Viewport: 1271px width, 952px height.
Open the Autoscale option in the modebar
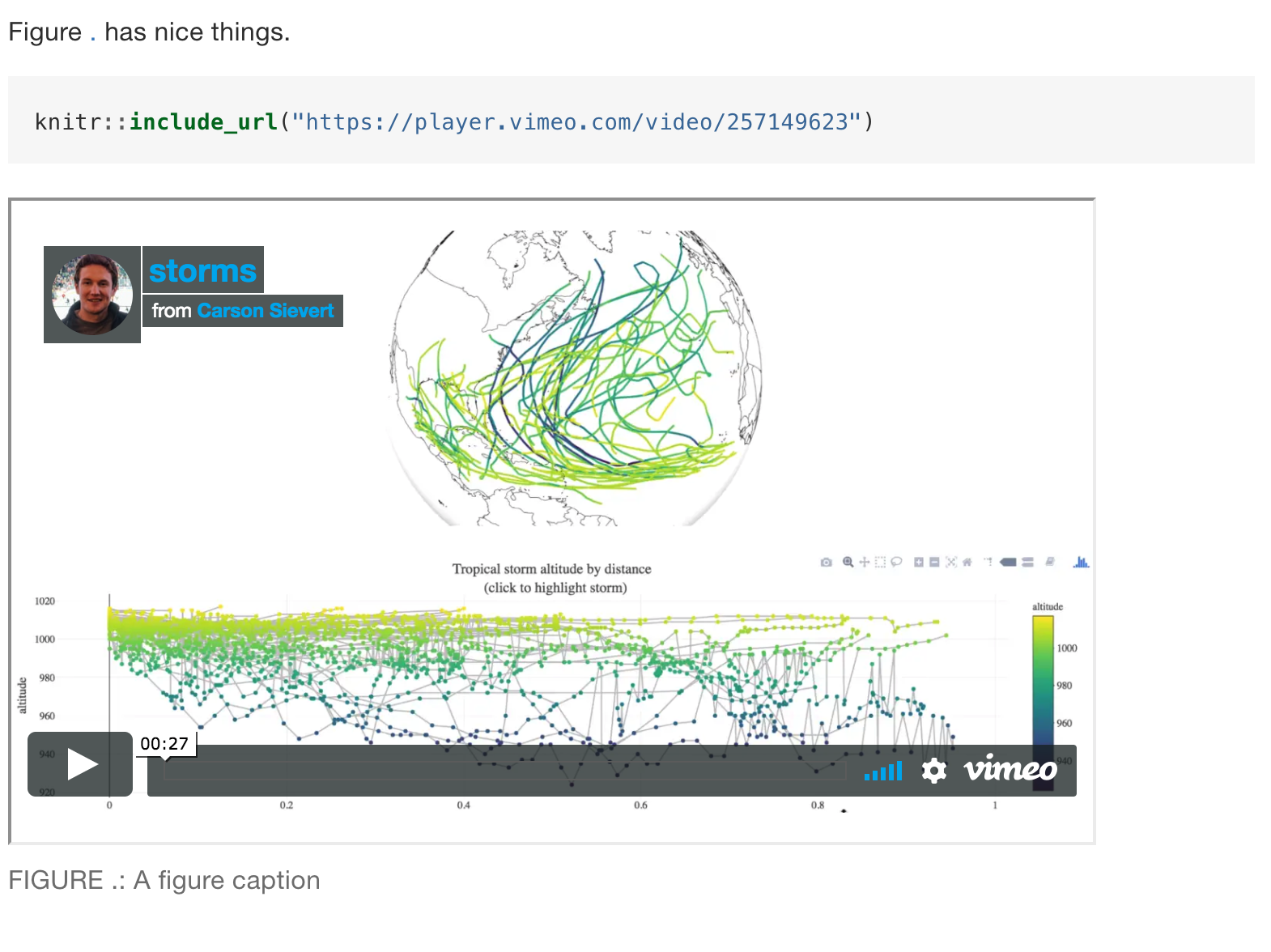(x=950, y=561)
